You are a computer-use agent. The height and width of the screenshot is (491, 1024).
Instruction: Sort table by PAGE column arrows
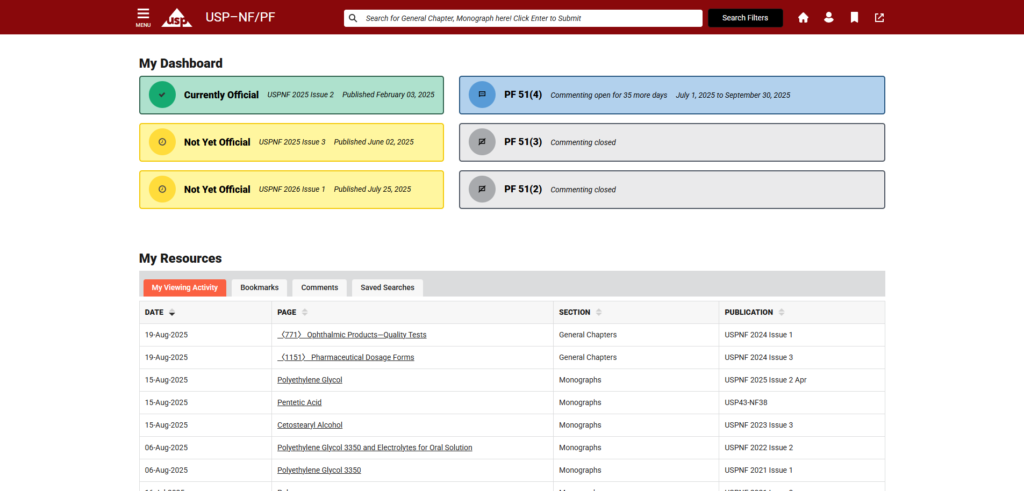pyautogui.click(x=304, y=313)
